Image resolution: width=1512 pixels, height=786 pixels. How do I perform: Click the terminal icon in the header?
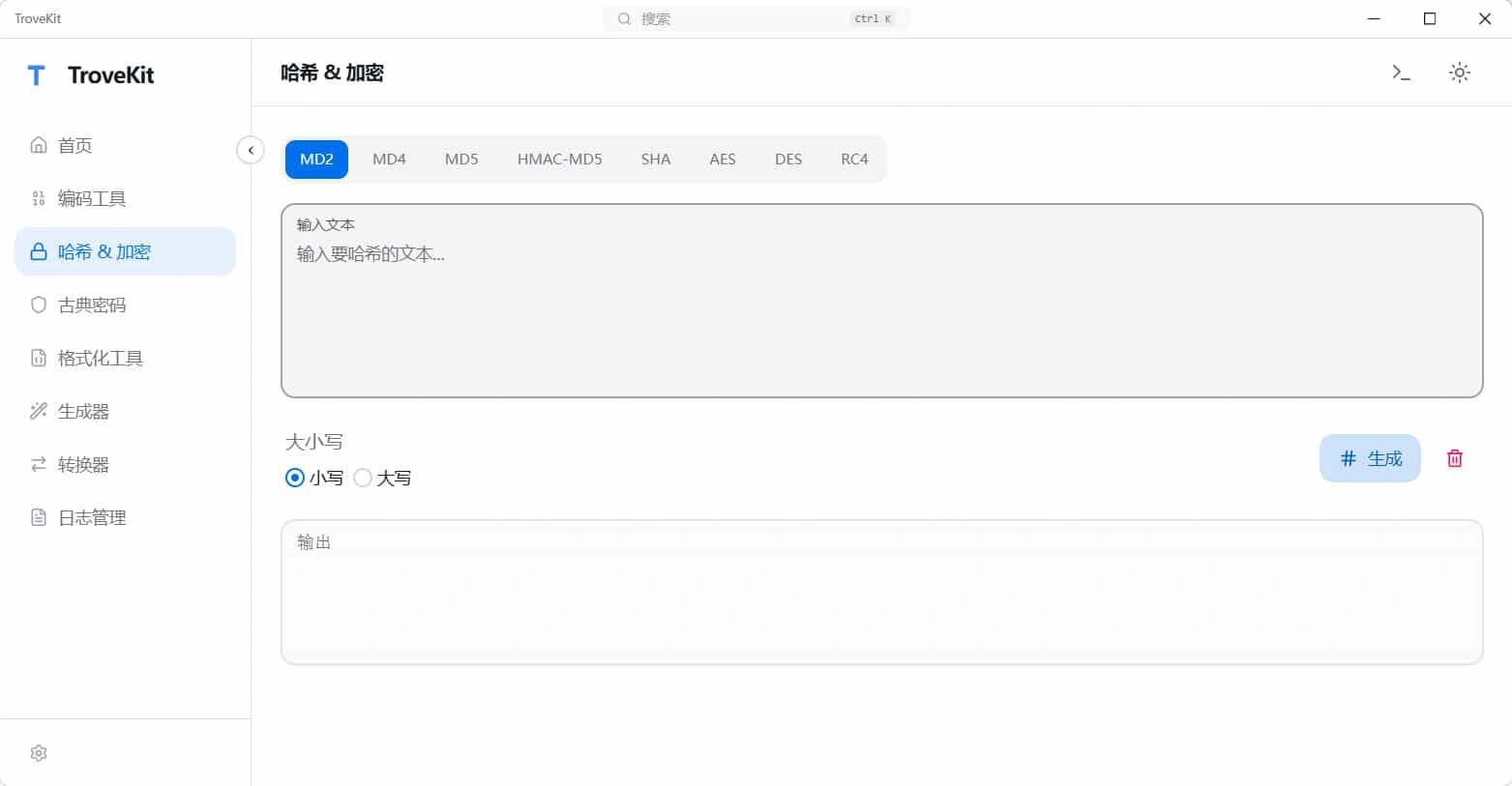[x=1400, y=72]
